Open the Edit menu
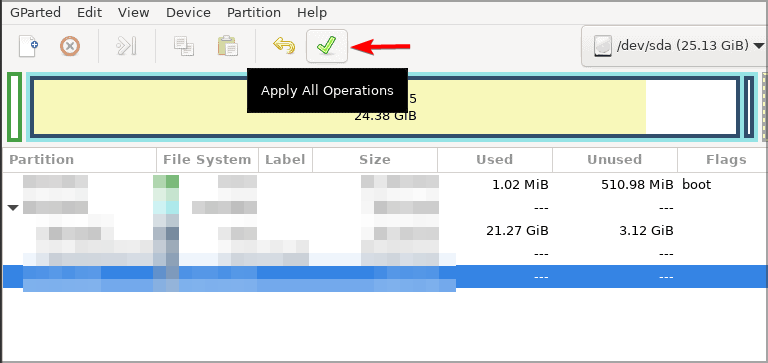The width and height of the screenshot is (768, 363). tap(89, 12)
